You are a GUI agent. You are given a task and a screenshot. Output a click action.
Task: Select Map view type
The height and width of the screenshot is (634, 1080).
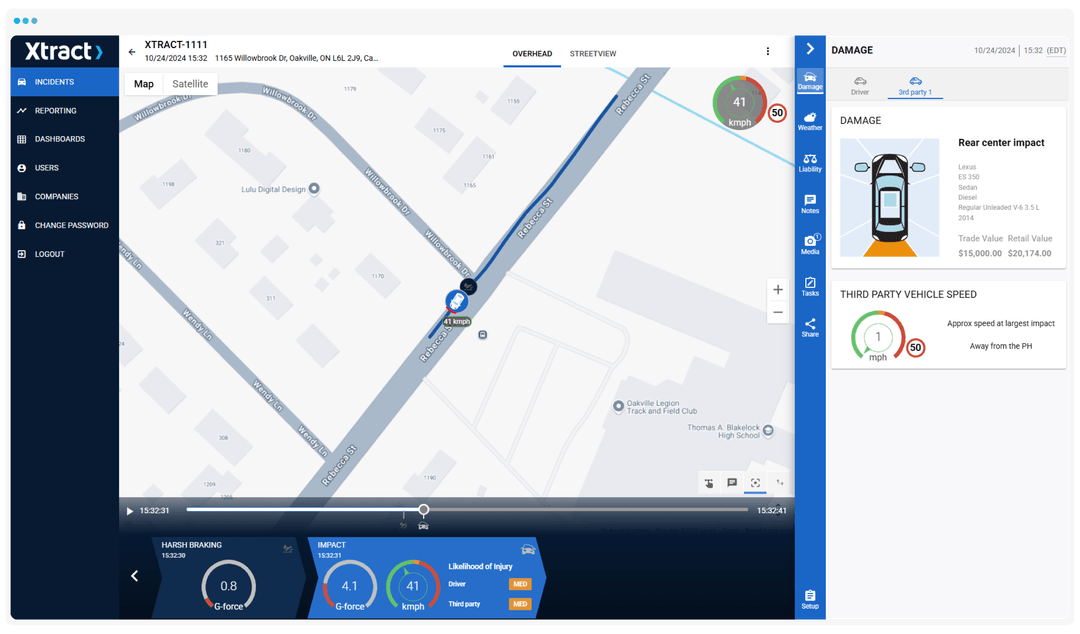144,84
